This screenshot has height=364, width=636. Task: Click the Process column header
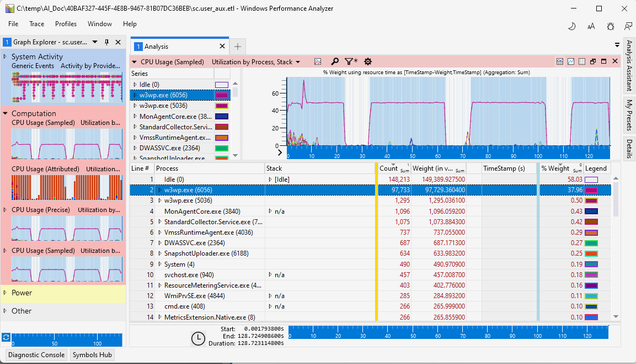tap(209, 168)
